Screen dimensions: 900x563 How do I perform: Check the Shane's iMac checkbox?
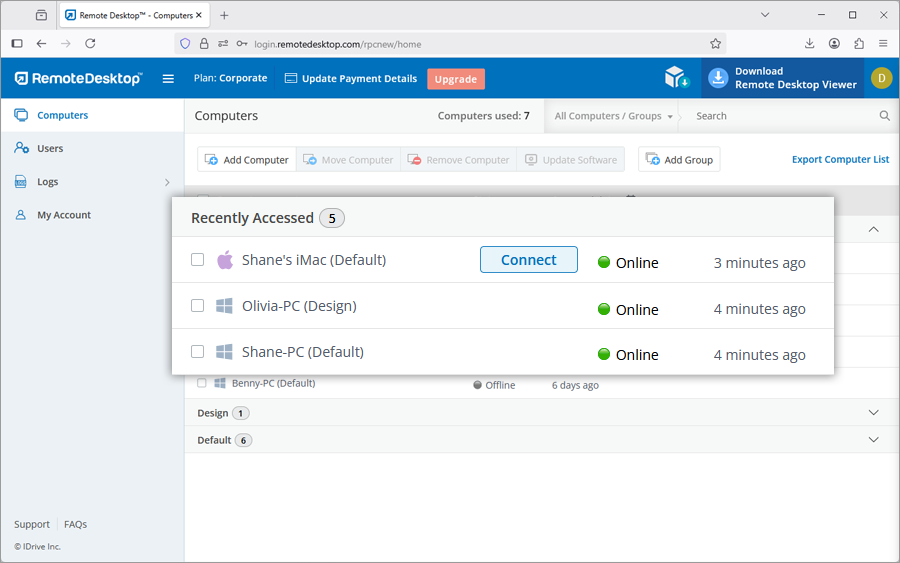click(x=198, y=260)
